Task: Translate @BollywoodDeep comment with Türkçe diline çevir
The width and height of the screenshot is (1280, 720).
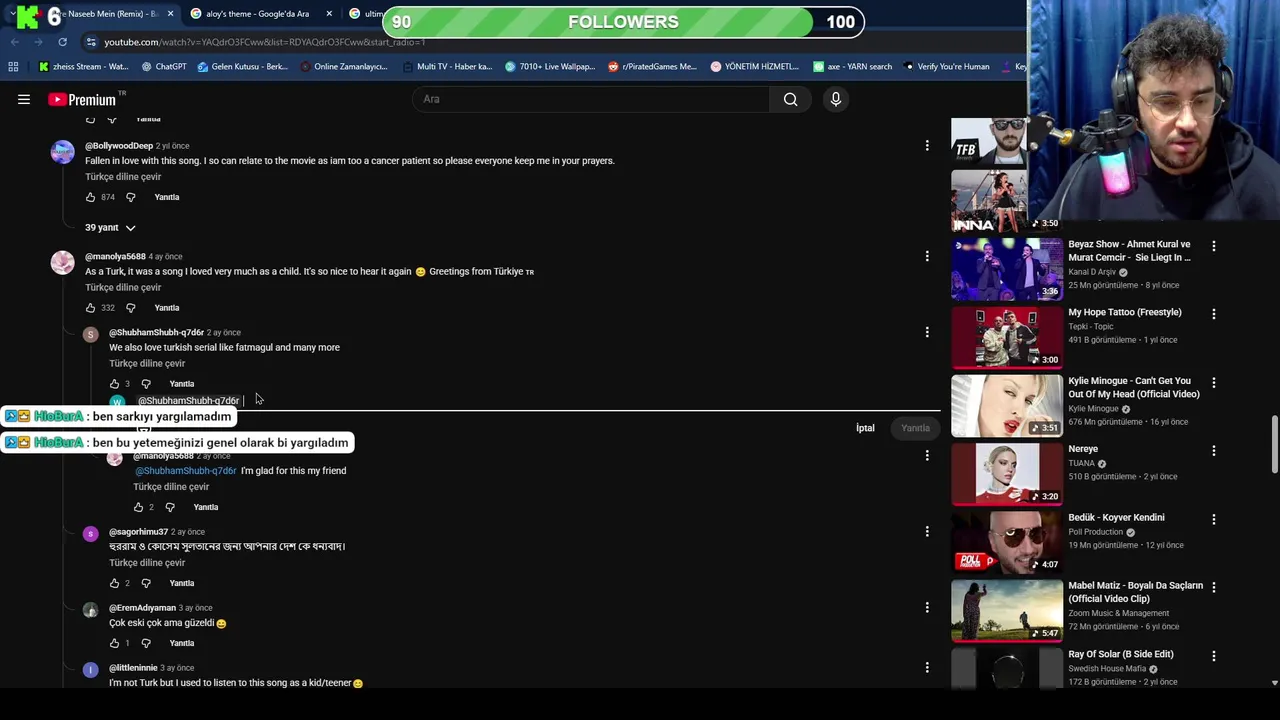Action: click(123, 177)
